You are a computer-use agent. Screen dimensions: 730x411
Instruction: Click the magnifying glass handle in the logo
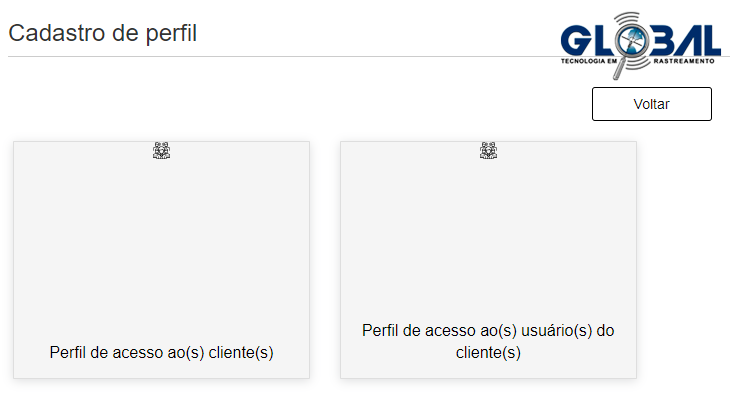coord(619,69)
